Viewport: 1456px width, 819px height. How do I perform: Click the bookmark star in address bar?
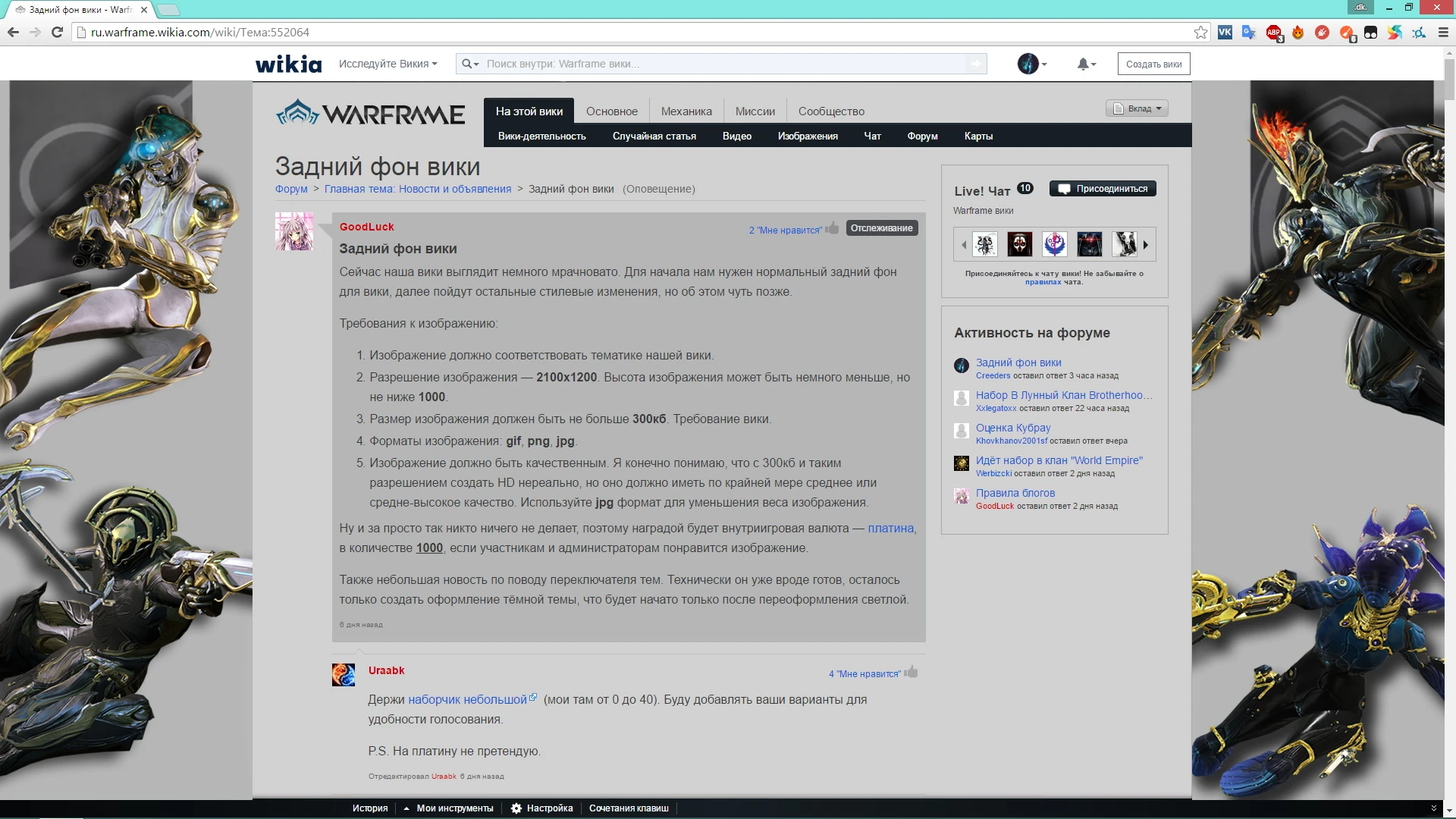pos(1200,33)
